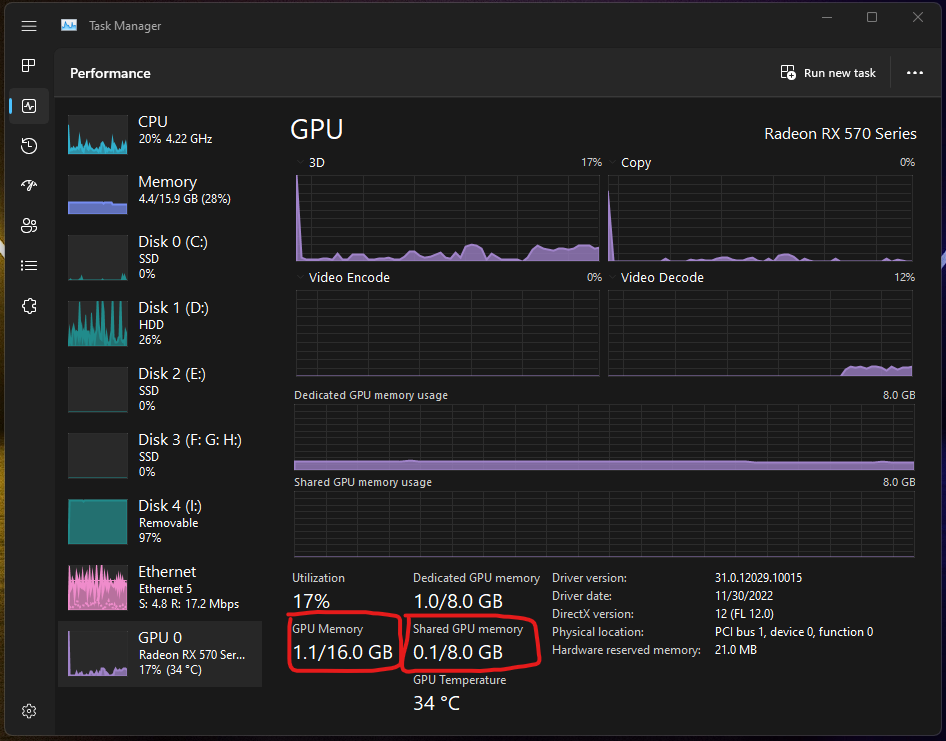The height and width of the screenshot is (741, 946).
Task: Open the Users view icon
Action: click(28, 225)
